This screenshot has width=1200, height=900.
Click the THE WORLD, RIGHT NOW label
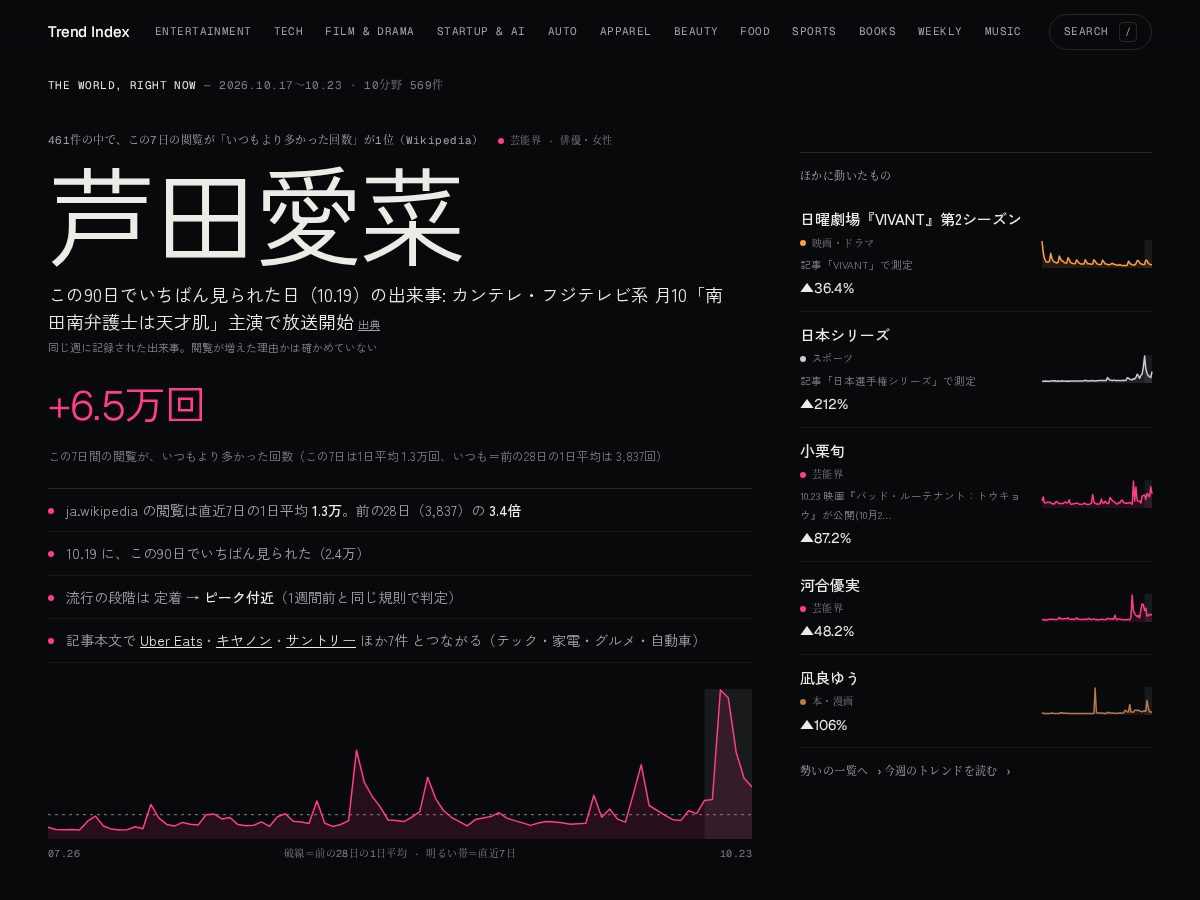click(x=122, y=85)
